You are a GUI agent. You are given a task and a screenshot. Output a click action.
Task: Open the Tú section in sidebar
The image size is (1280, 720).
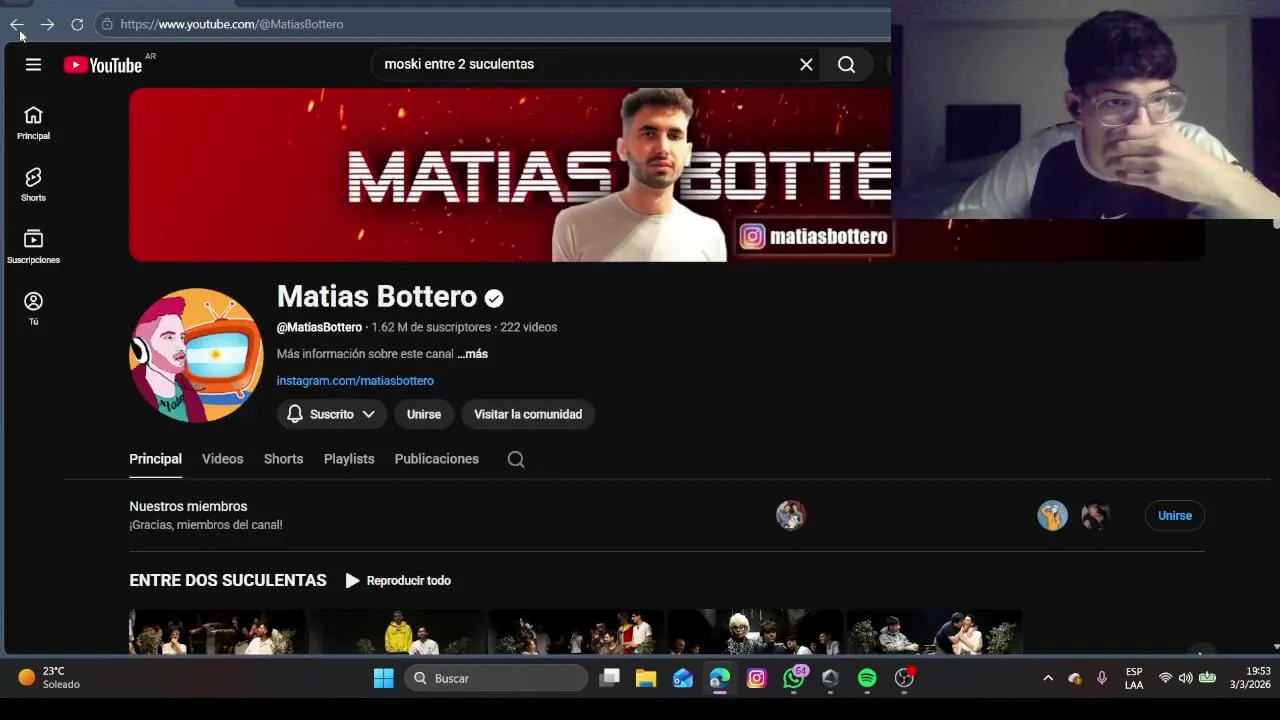coord(33,309)
